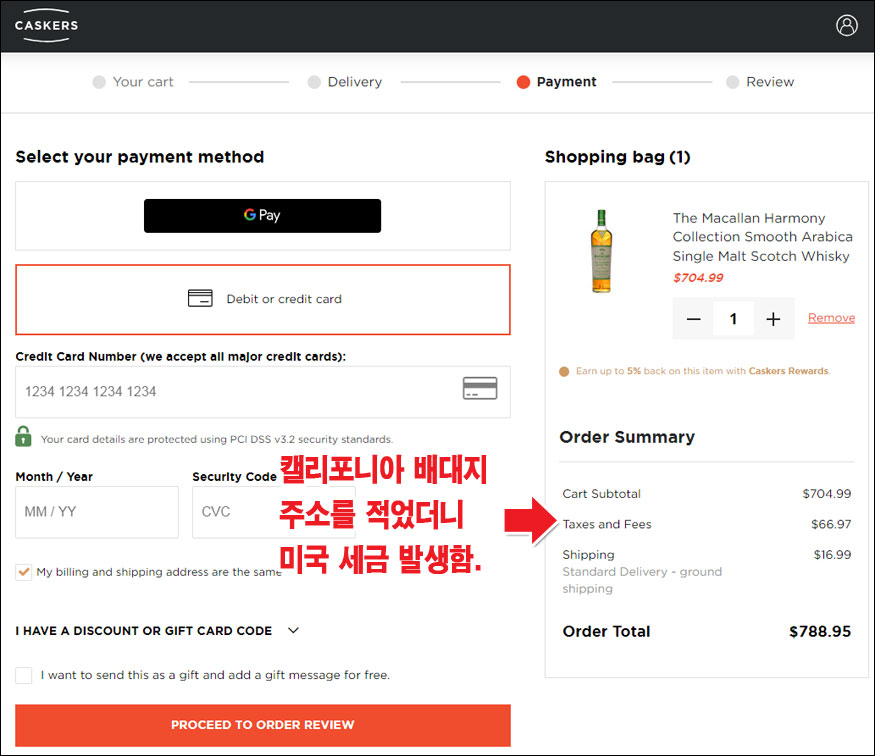875x756 pixels.
Task: Open The Macallan Harmony Collection product title
Action: coord(762,237)
